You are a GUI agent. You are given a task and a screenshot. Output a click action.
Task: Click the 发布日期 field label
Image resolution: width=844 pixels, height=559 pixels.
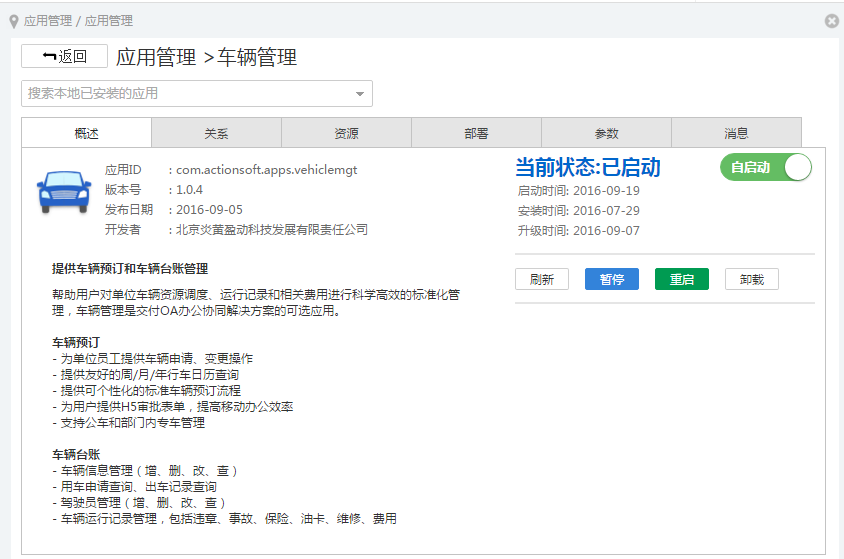pos(129,210)
